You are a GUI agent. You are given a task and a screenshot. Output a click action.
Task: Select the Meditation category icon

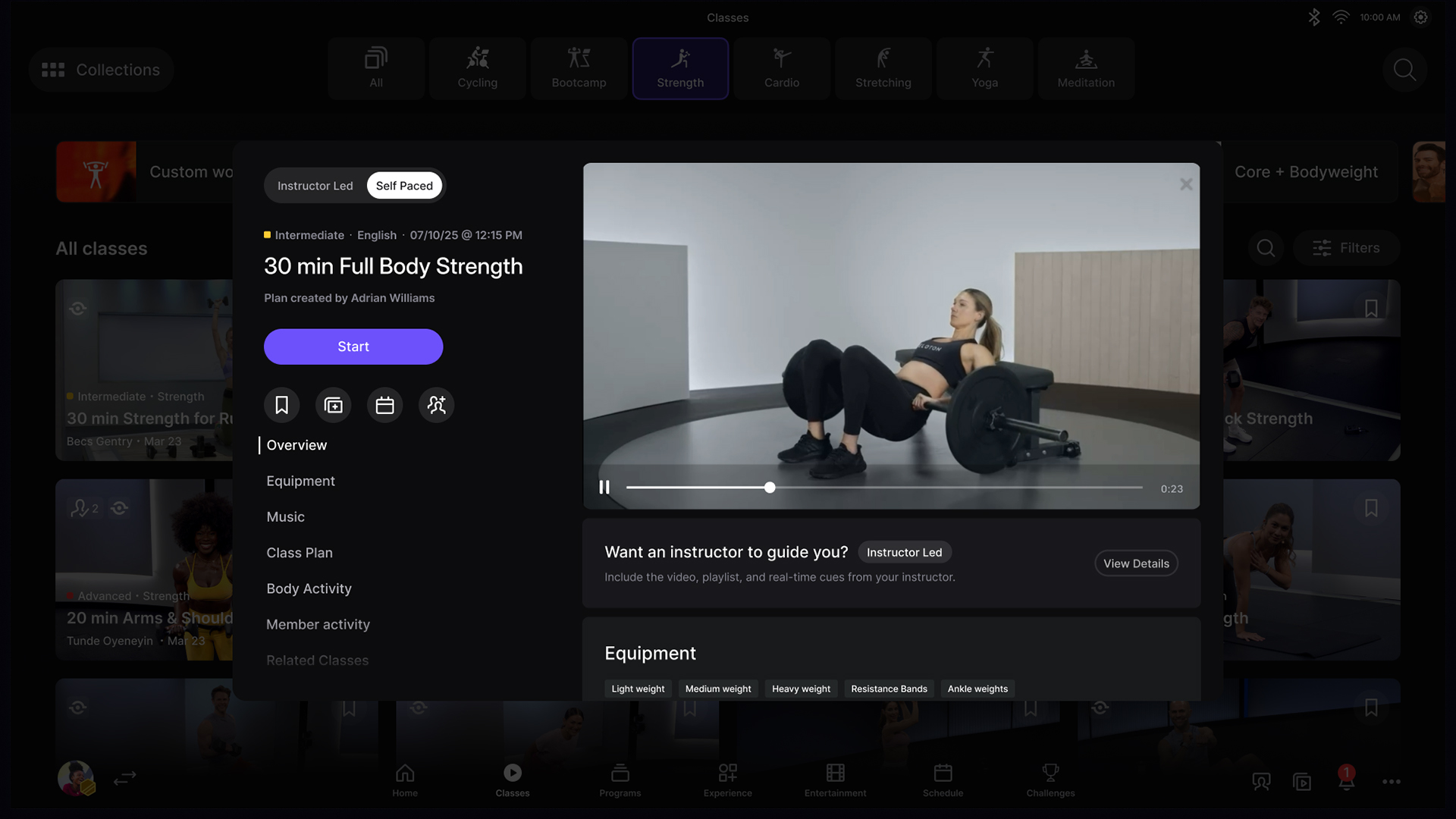pyautogui.click(x=1086, y=67)
